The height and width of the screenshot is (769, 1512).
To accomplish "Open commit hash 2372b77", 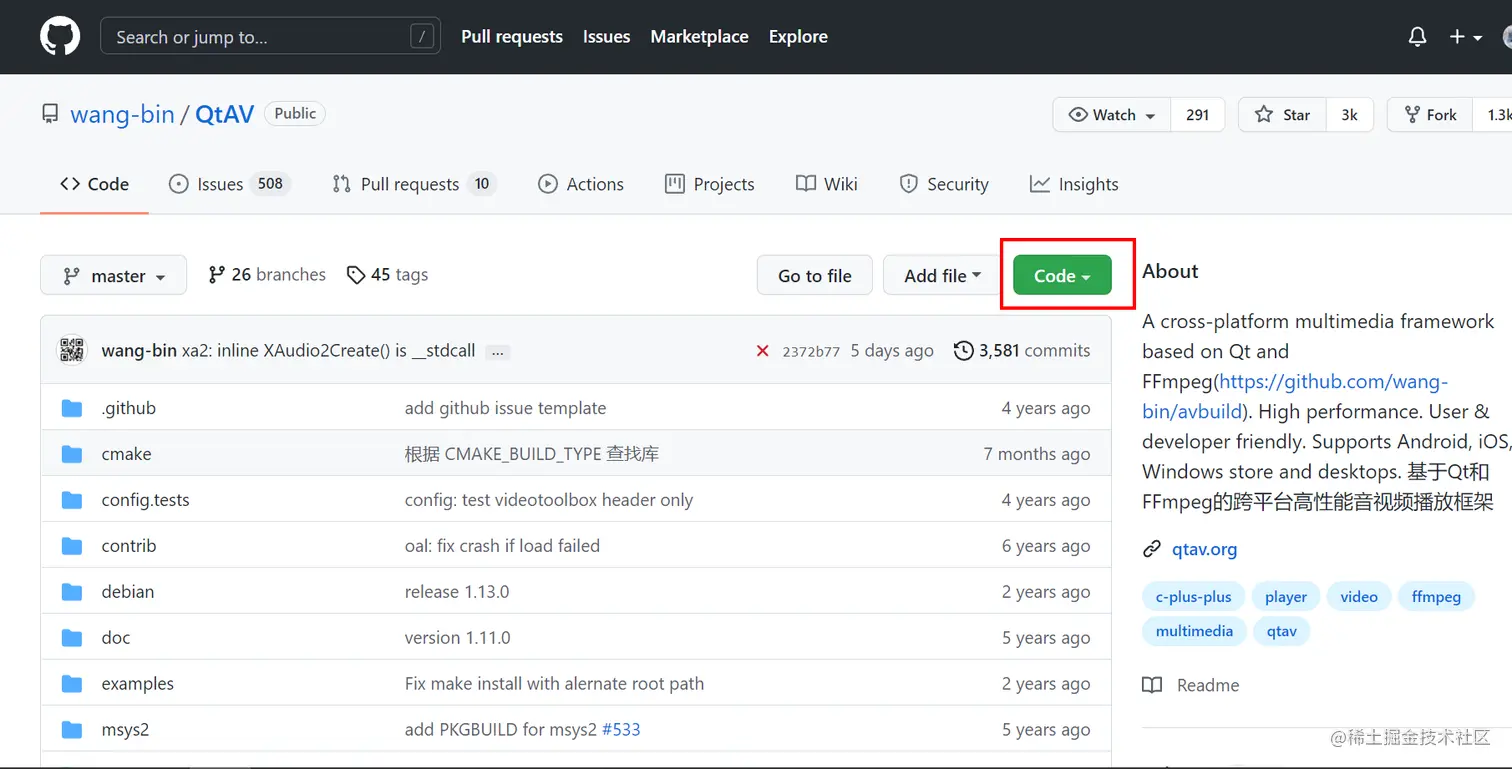I will pyautogui.click(x=811, y=351).
